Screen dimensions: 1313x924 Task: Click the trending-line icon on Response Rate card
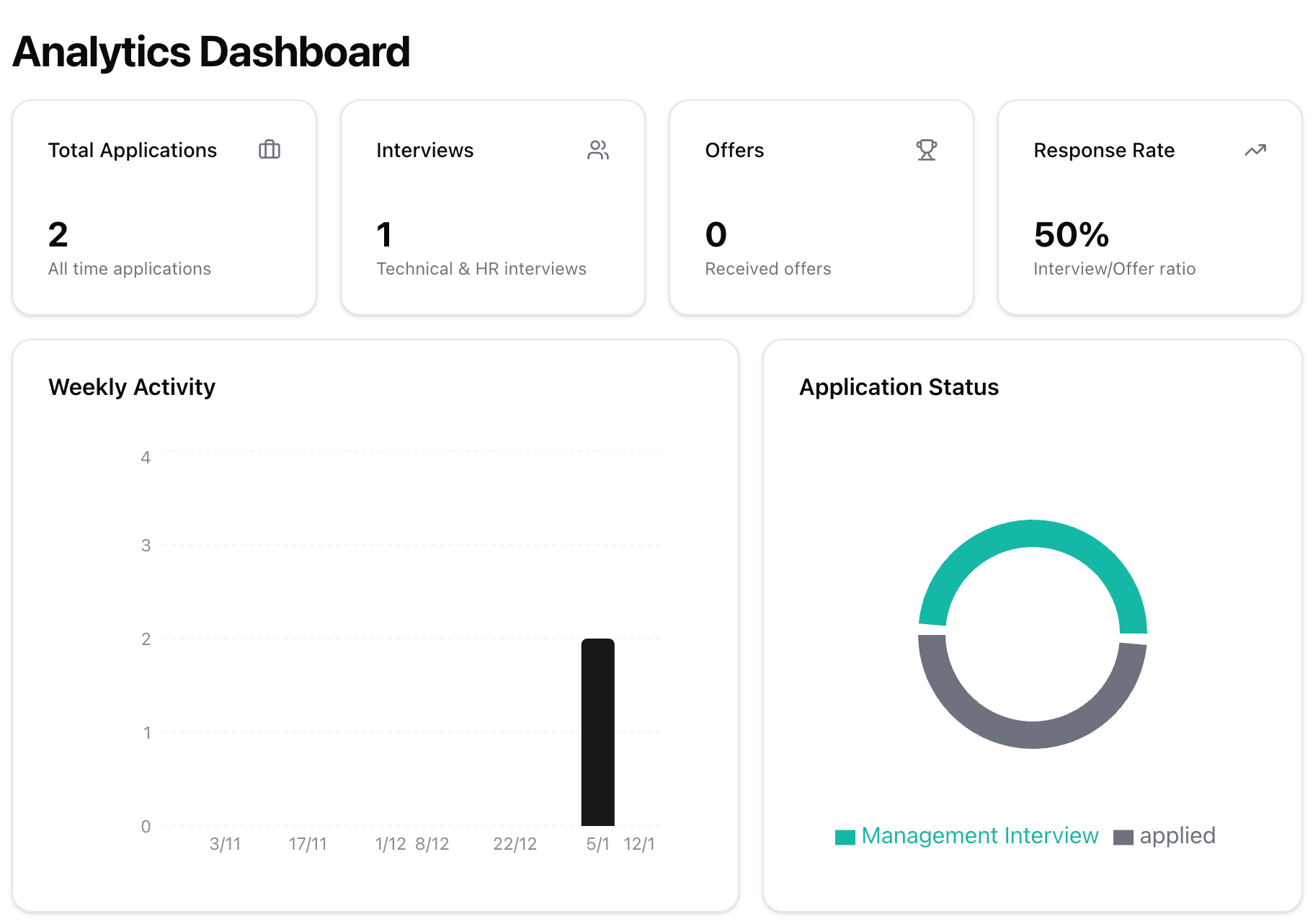pyautogui.click(x=1255, y=150)
